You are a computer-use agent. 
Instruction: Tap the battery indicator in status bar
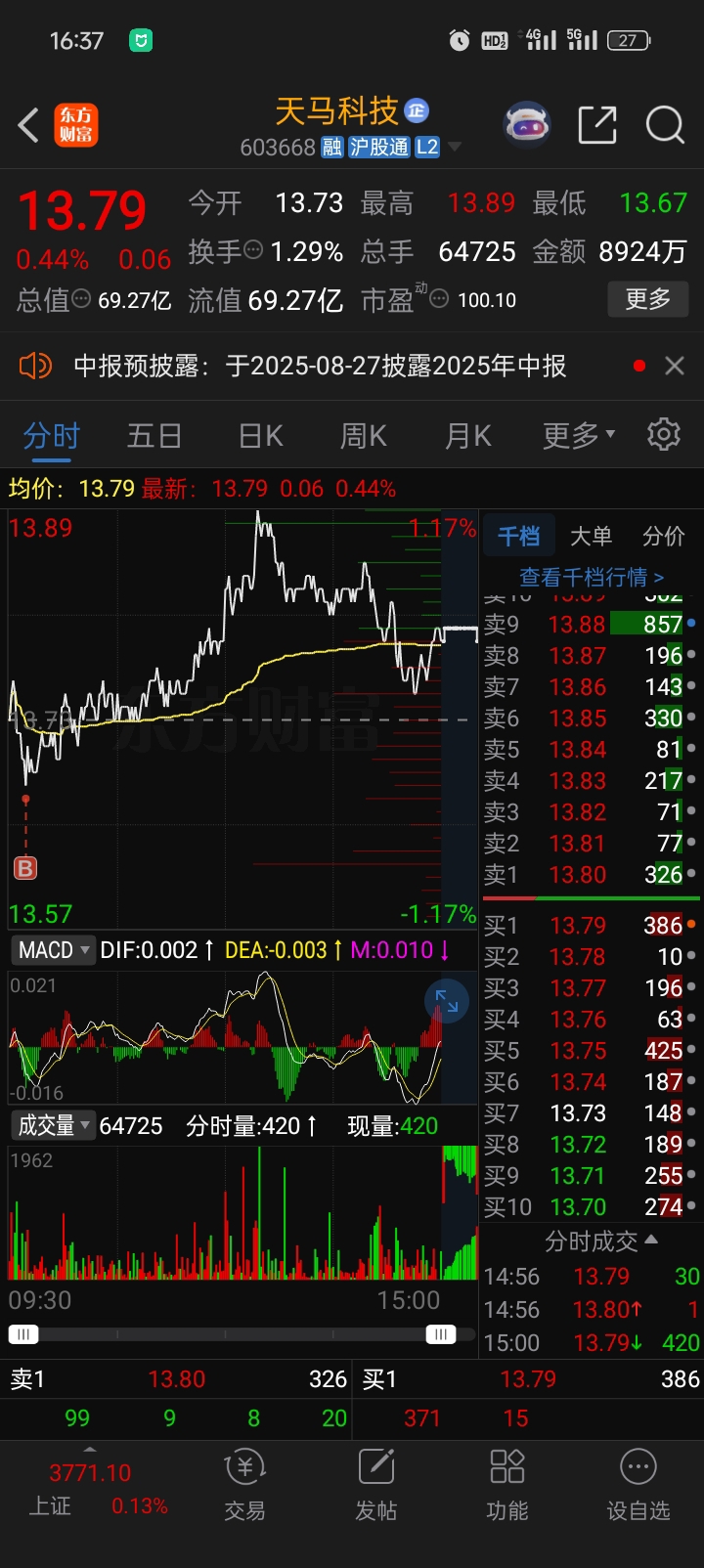pos(629,40)
